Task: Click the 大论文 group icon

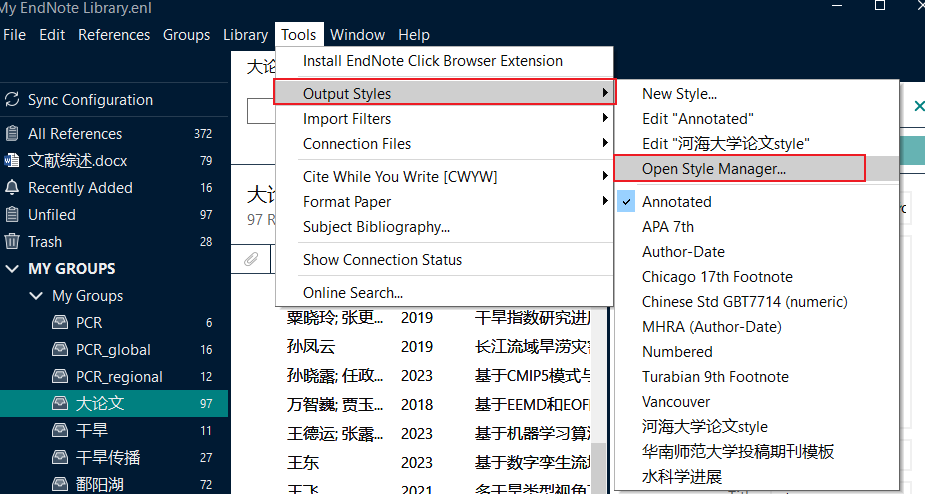Action: tap(60, 403)
